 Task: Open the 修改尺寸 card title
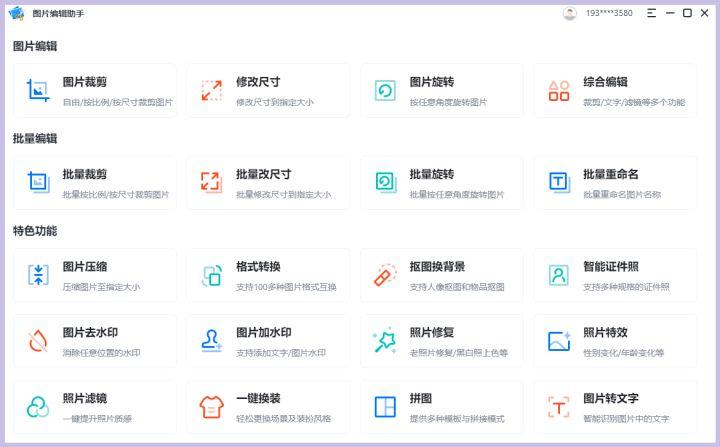coord(258,82)
